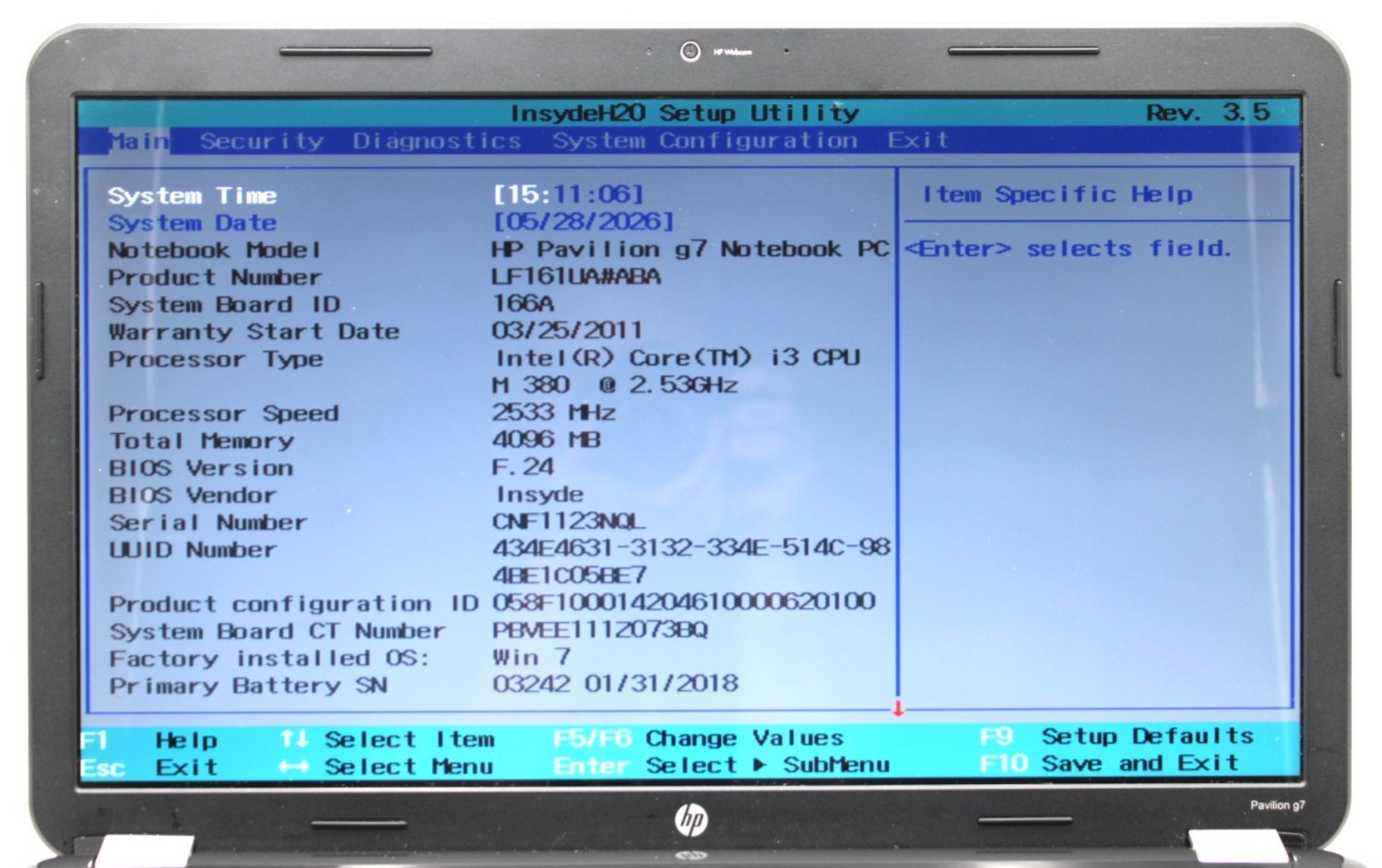The image size is (1382, 868).
Task: Click the Rev. 3.5 revision text
Action: [x=1208, y=112]
